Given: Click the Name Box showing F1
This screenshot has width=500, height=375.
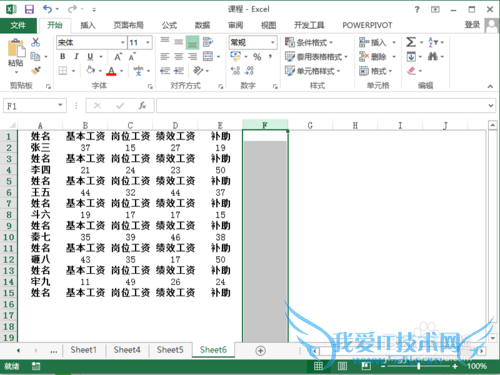Looking at the screenshot, I should pyautogui.click(x=35, y=106).
